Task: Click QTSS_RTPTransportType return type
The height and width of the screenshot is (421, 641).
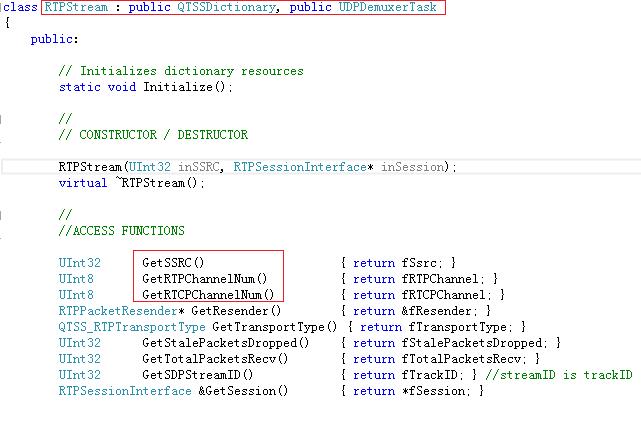Action: click(132, 327)
